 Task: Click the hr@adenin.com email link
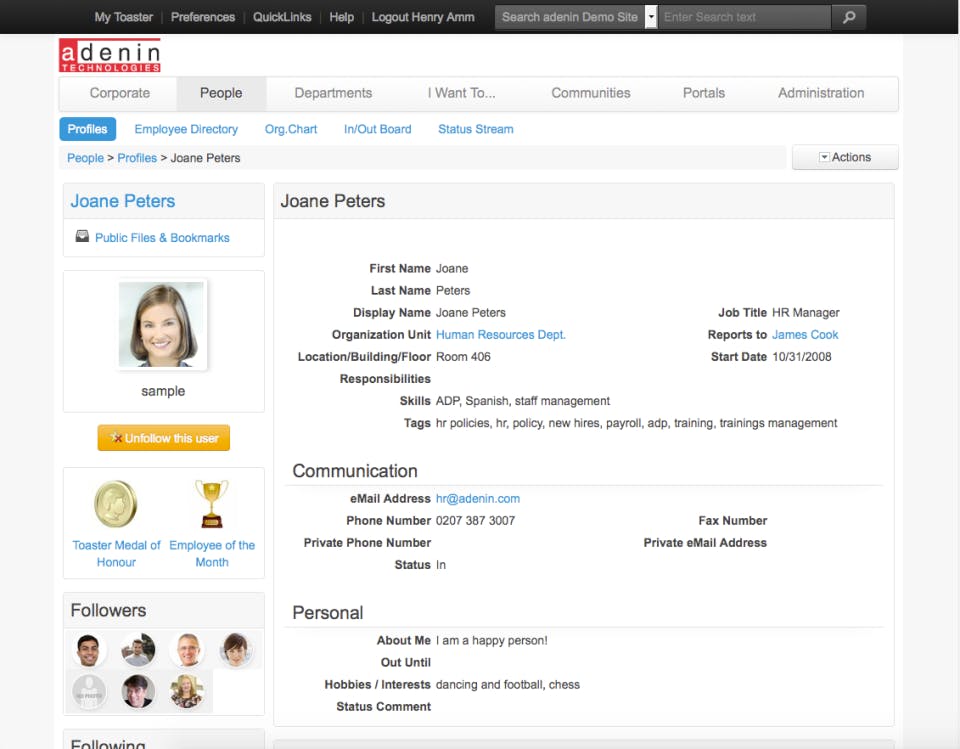(478, 499)
